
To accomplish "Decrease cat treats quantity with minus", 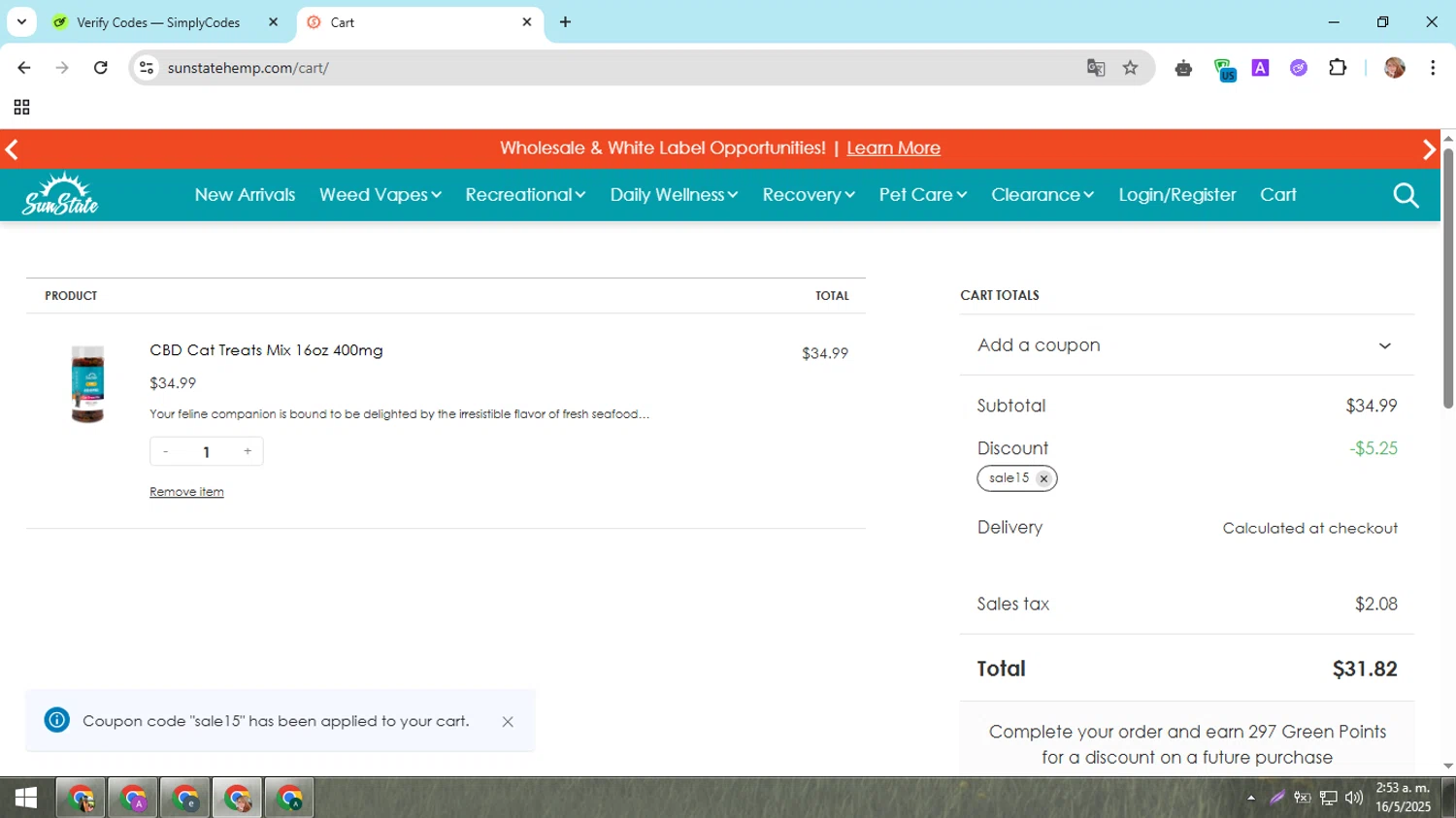I will [166, 451].
